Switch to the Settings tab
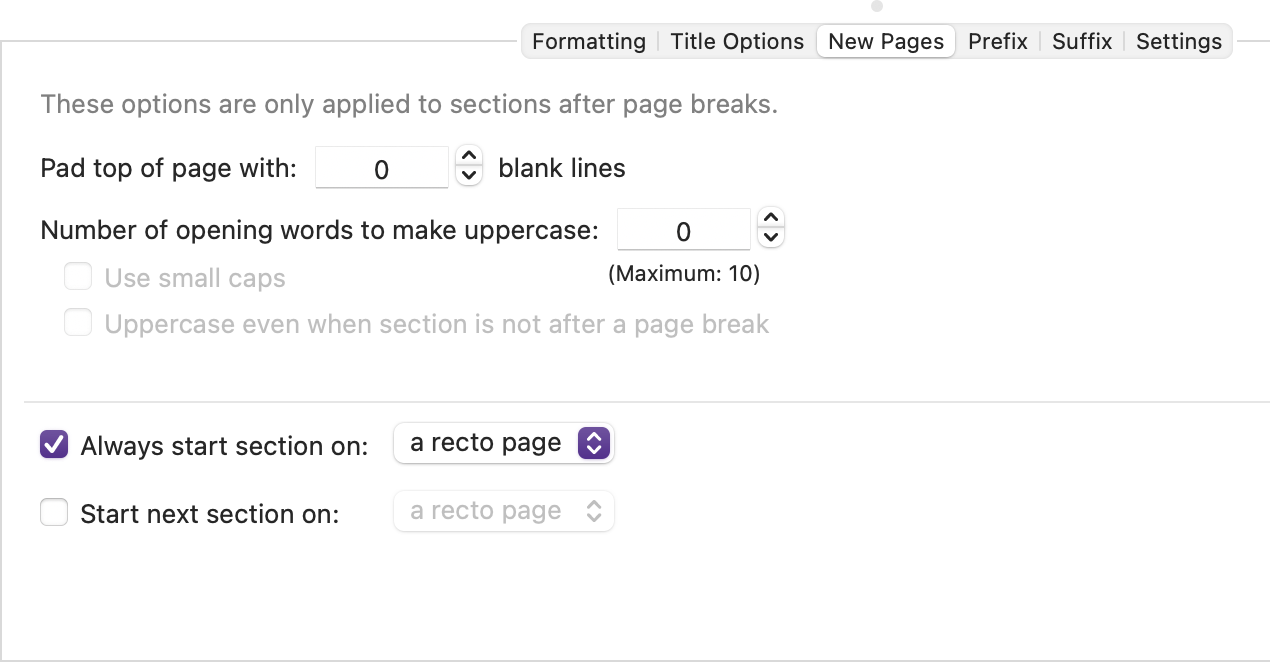The image size is (1270, 668). (1179, 42)
